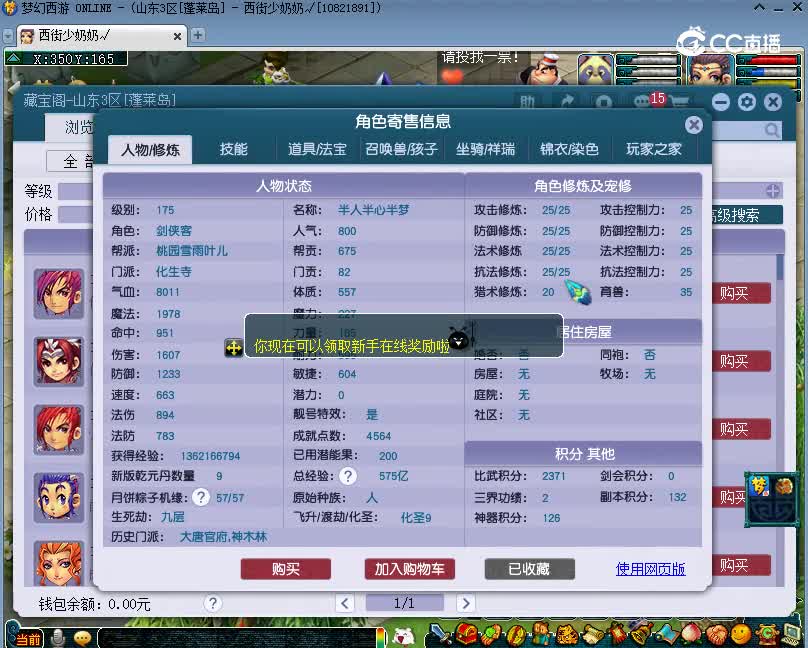
Task: Switch to the 技能 tab
Action: 233,149
